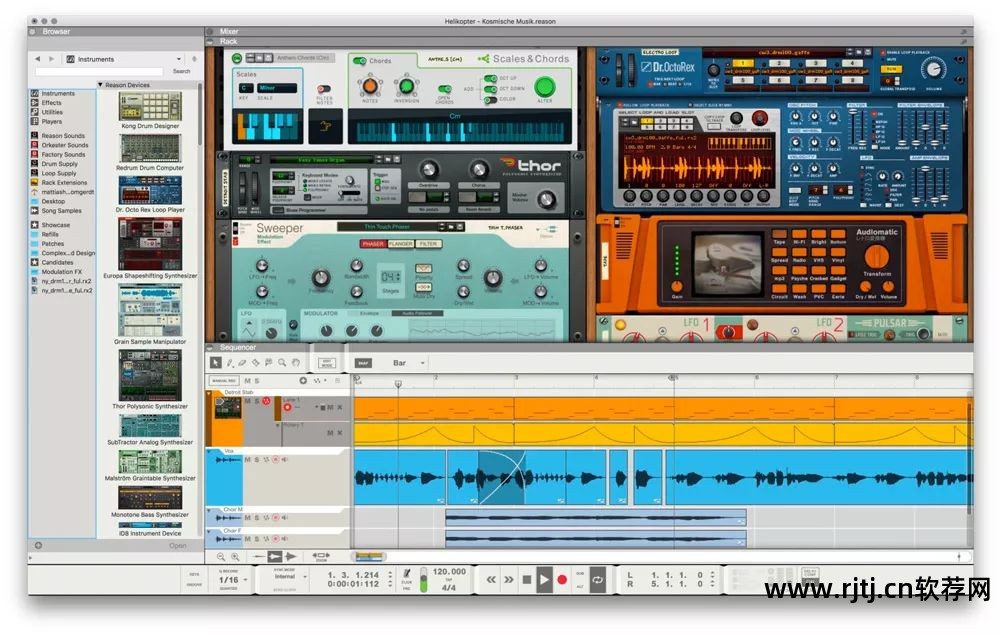The image size is (1000, 635).
Task: Click the green Alter button on Scales & Chords
Action: click(544, 87)
